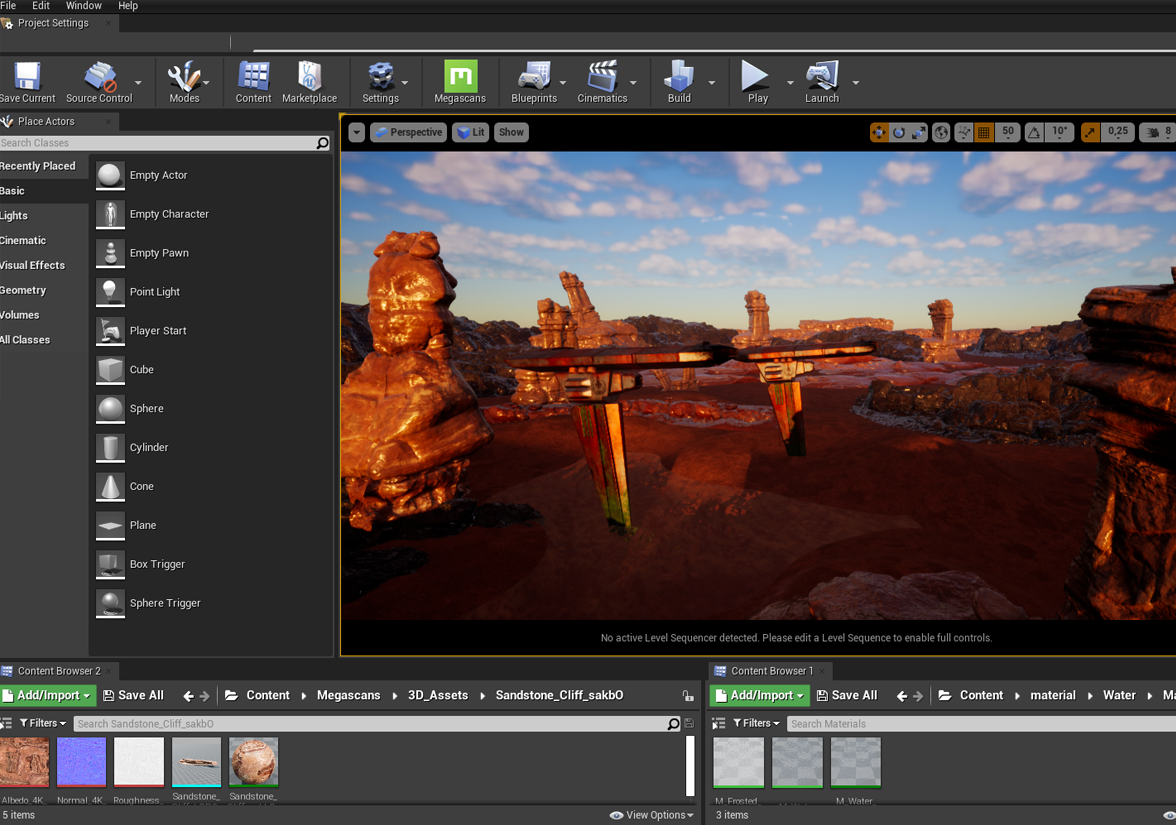Click Add/Import in Content Browser 2
Viewport: 1176px width, 825px height.
(47, 695)
